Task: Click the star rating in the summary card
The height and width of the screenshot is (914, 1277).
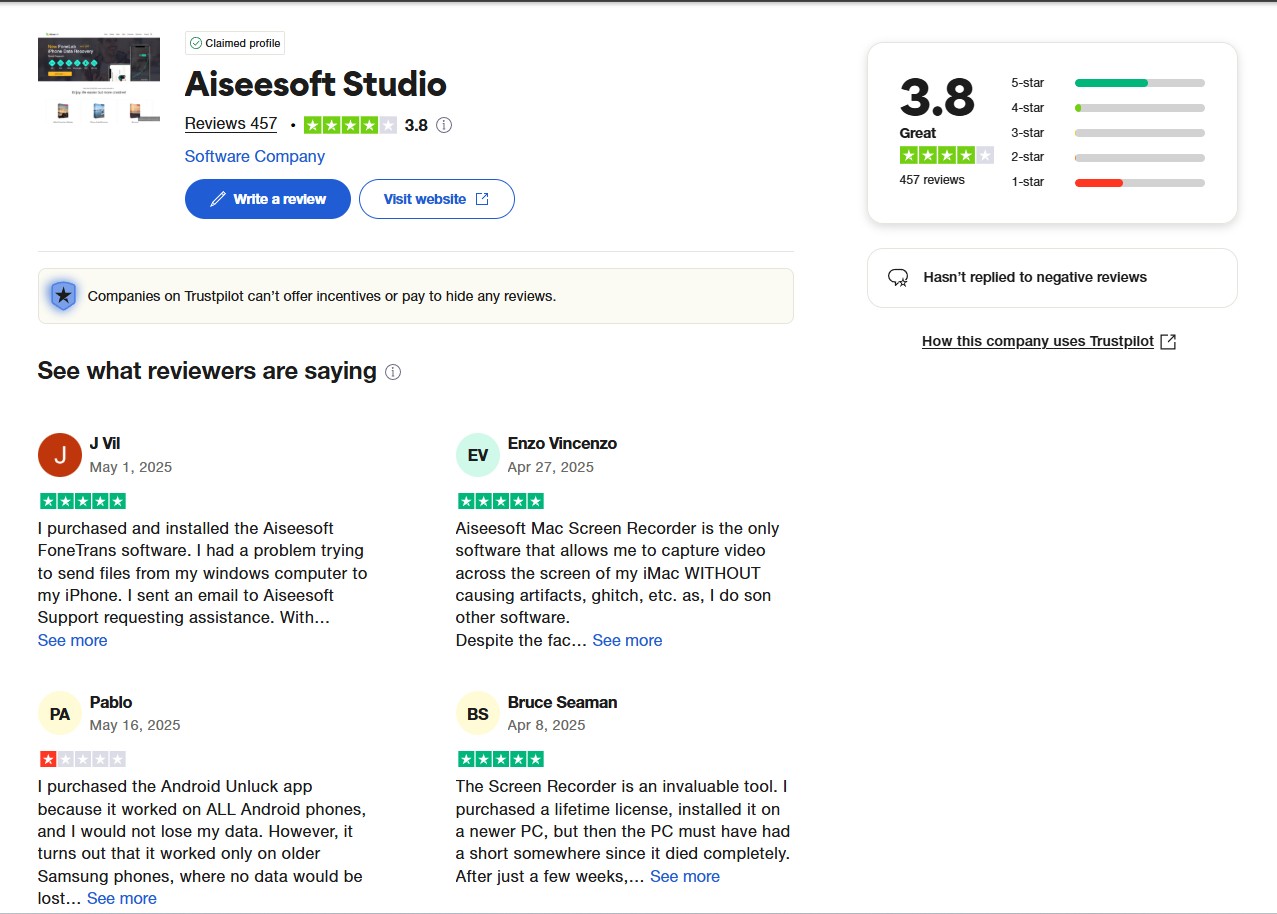Action: coord(947,155)
